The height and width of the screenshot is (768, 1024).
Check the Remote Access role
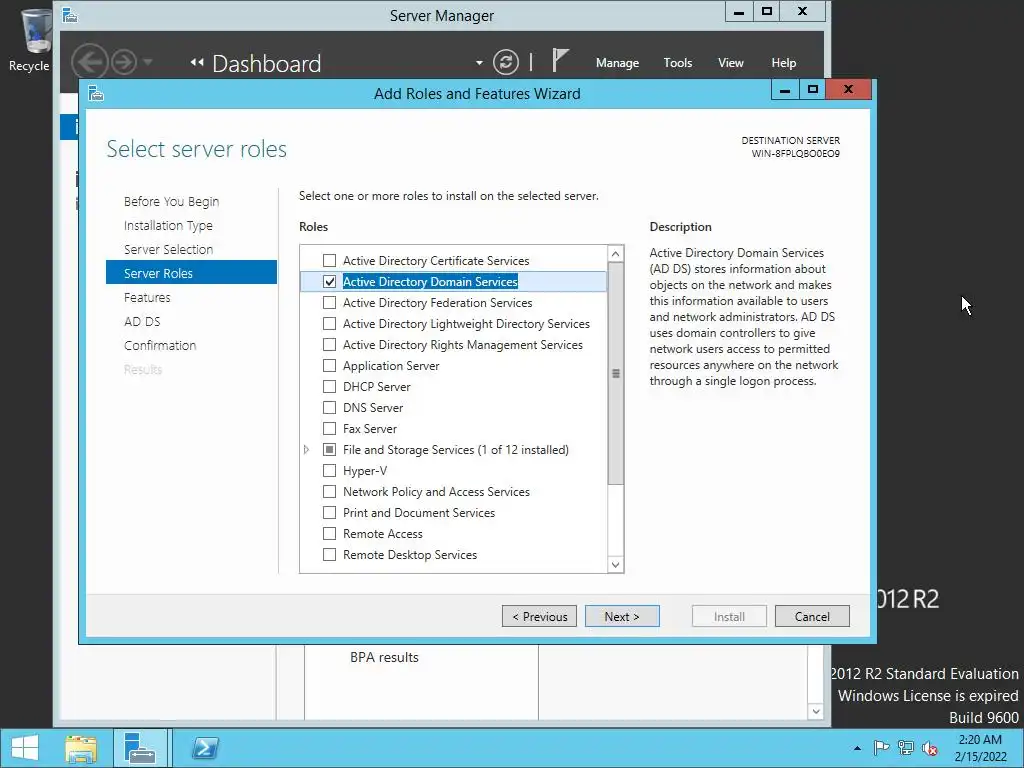pos(330,534)
